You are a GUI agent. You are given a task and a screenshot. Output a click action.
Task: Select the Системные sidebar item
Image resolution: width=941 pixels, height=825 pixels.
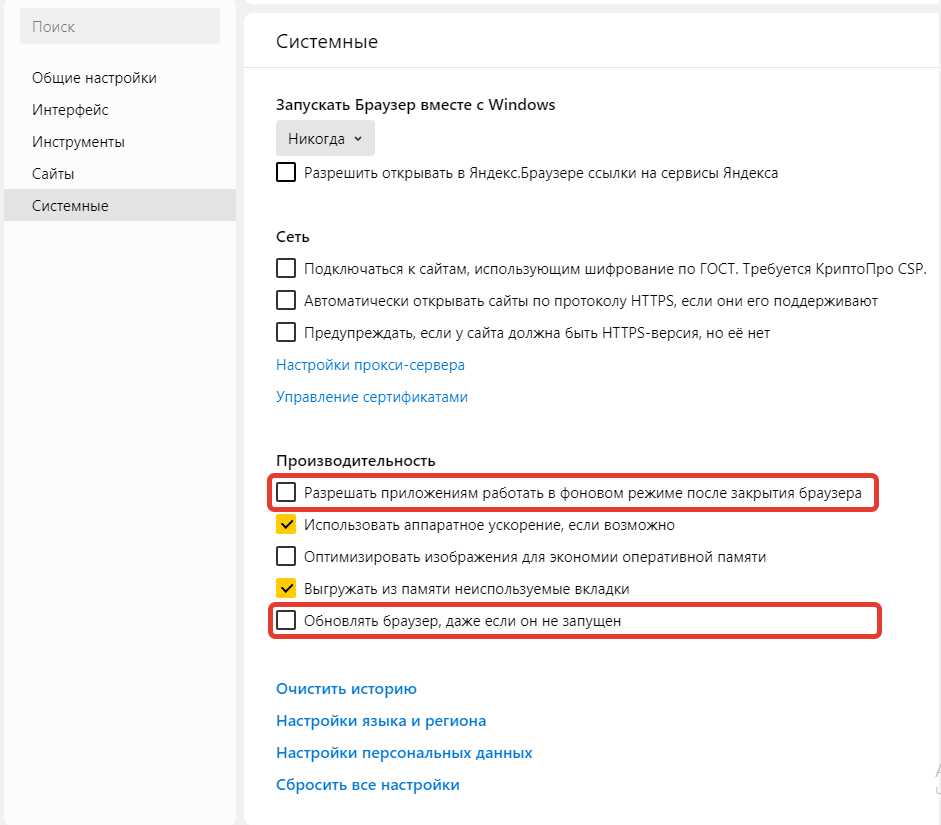(x=70, y=206)
